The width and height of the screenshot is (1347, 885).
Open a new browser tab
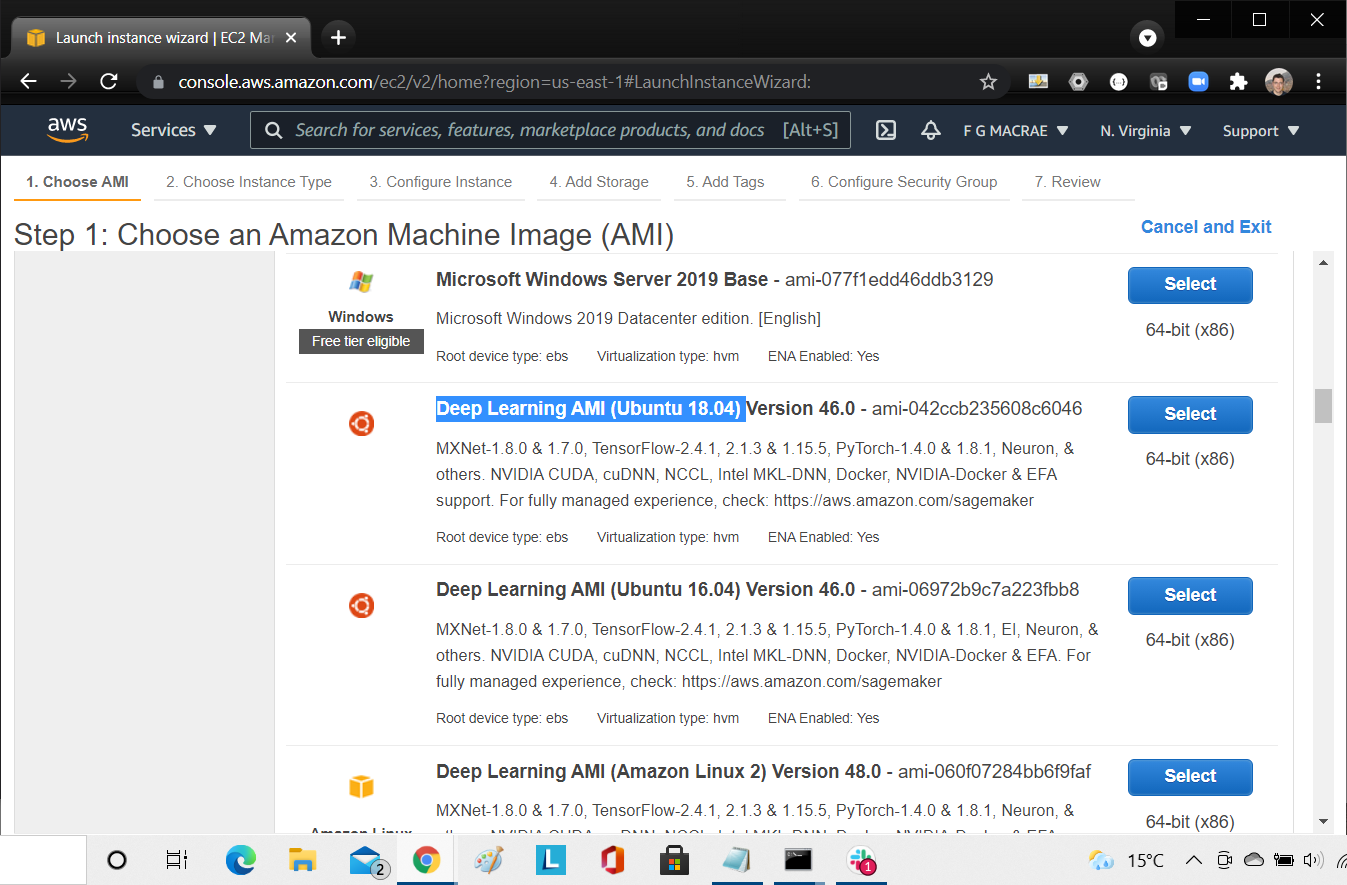338,37
